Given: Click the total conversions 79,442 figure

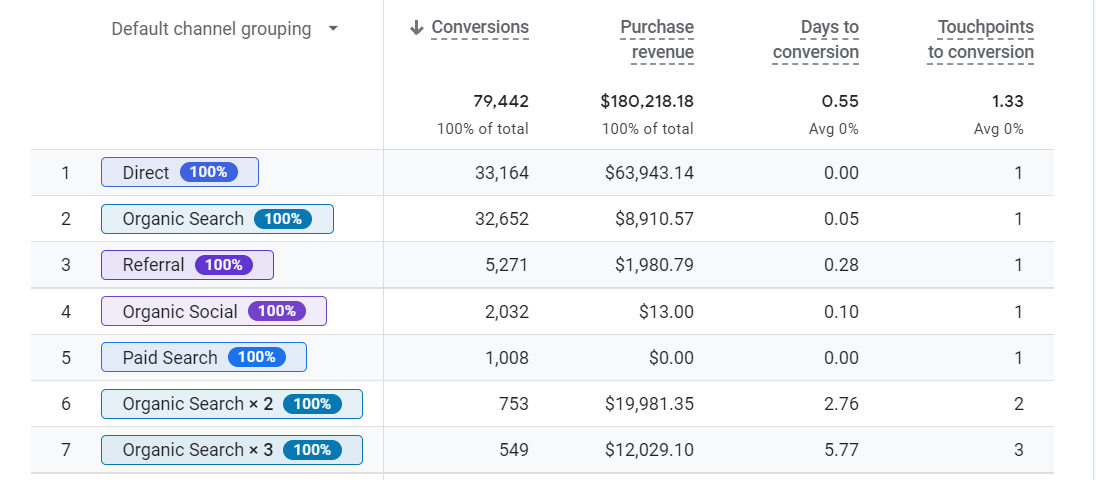Looking at the screenshot, I should click(501, 101).
